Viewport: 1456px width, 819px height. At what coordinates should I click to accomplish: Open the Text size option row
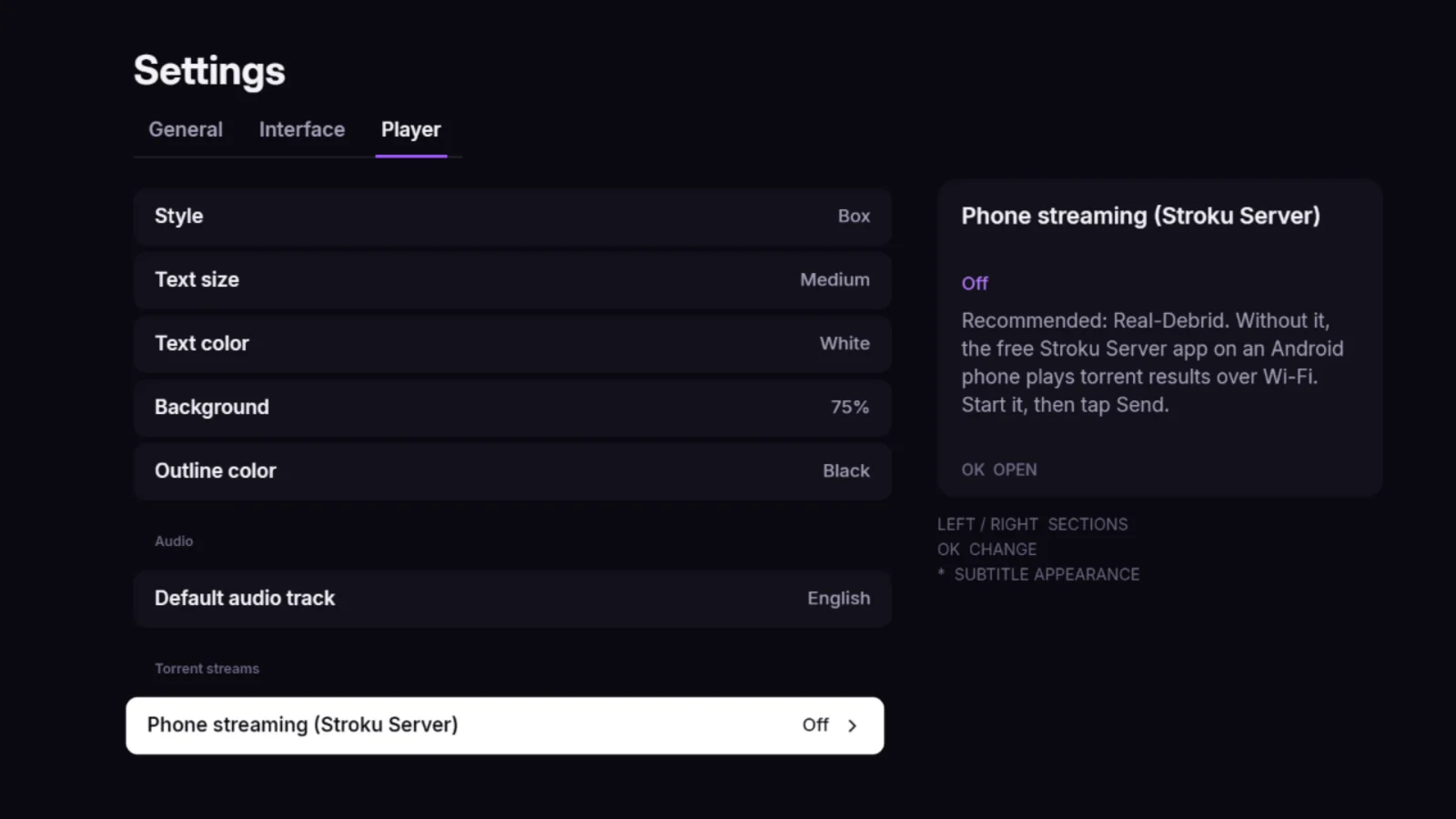512,280
